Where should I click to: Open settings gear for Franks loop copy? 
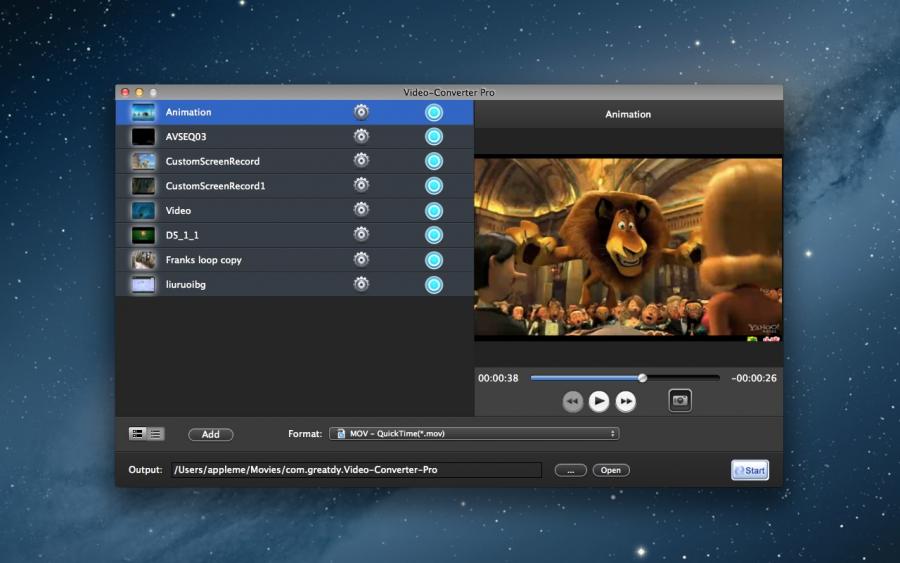361,259
